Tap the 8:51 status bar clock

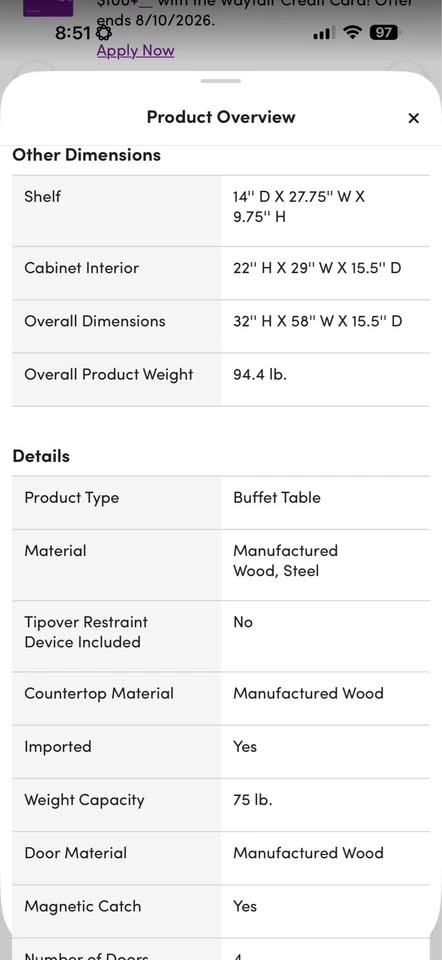(x=73, y=34)
